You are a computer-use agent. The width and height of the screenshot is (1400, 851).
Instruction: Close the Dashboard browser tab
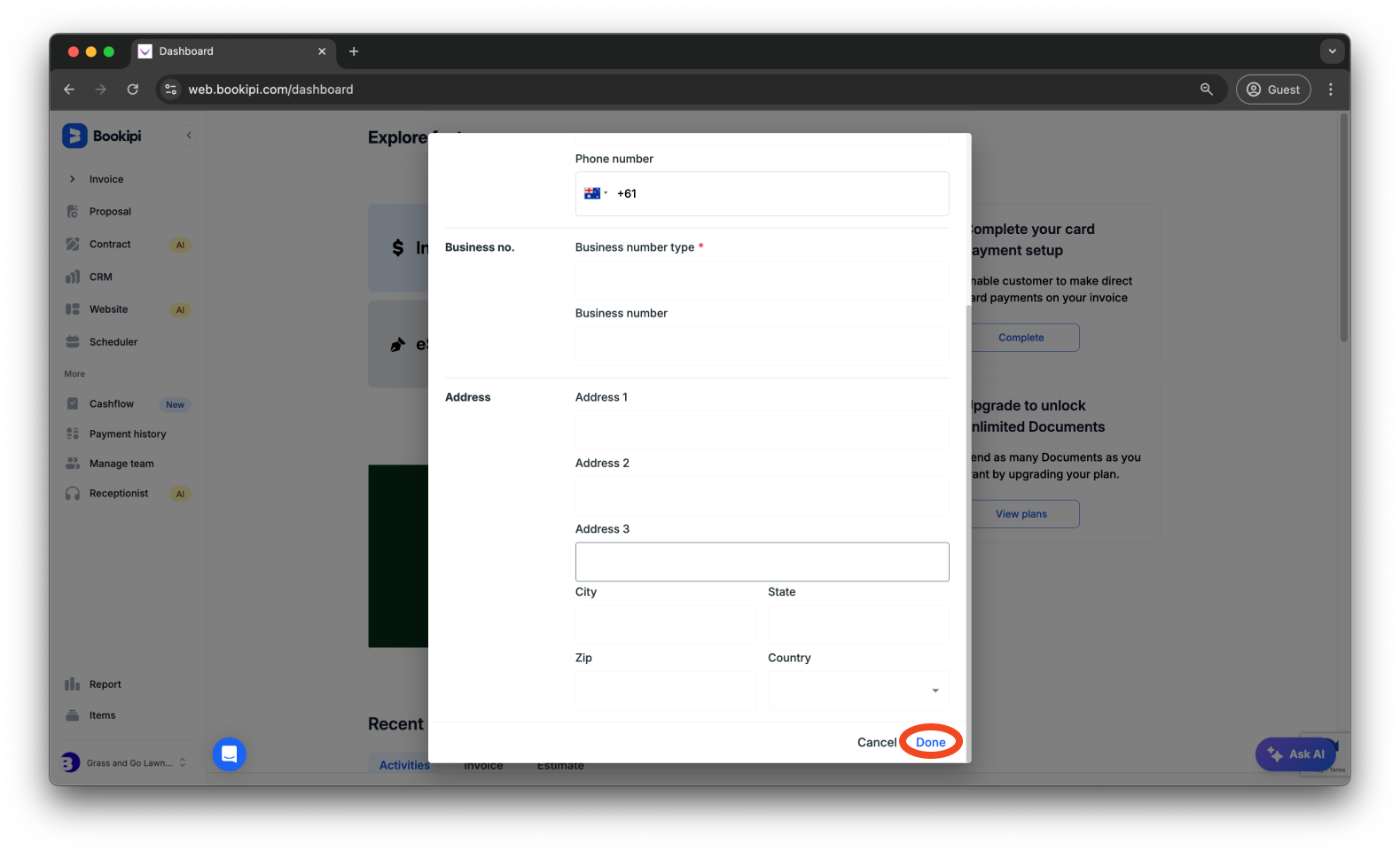click(x=322, y=51)
